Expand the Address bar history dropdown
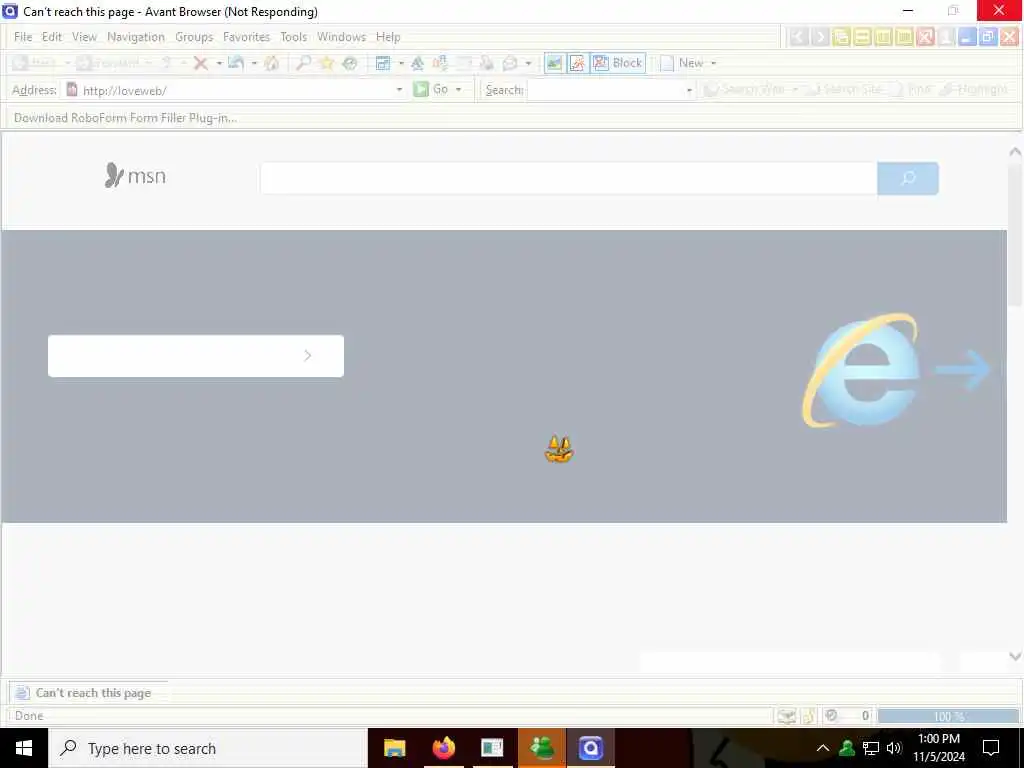 tap(399, 89)
